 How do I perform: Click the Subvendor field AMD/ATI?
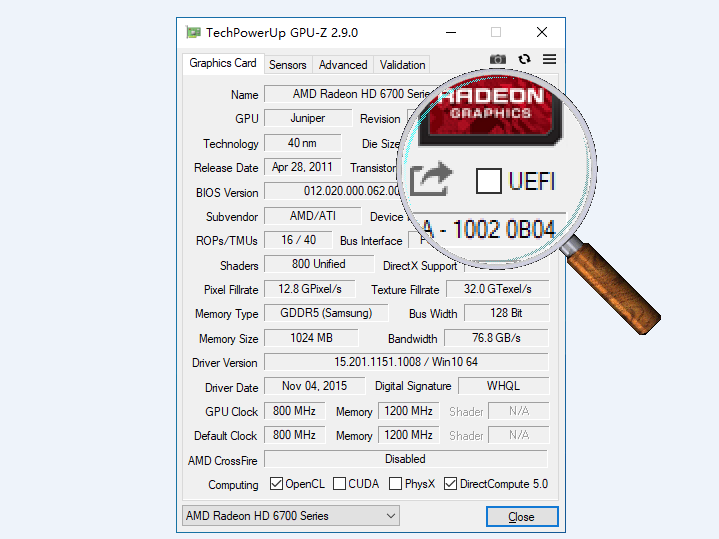pyautogui.click(x=313, y=216)
